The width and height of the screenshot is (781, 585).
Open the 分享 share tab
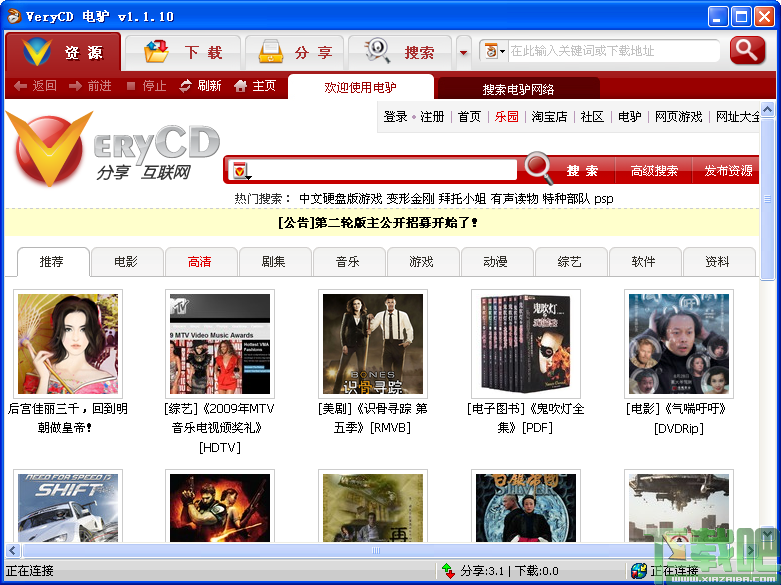coord(295,52)
